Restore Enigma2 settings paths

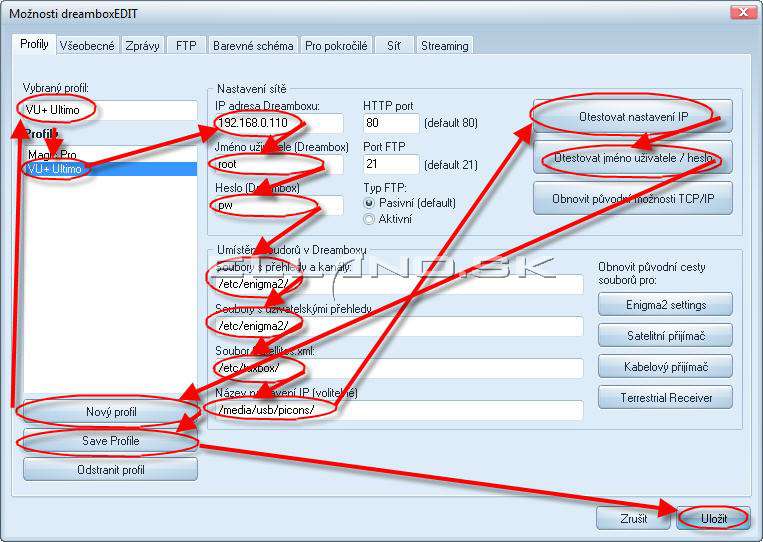[665, 305]
